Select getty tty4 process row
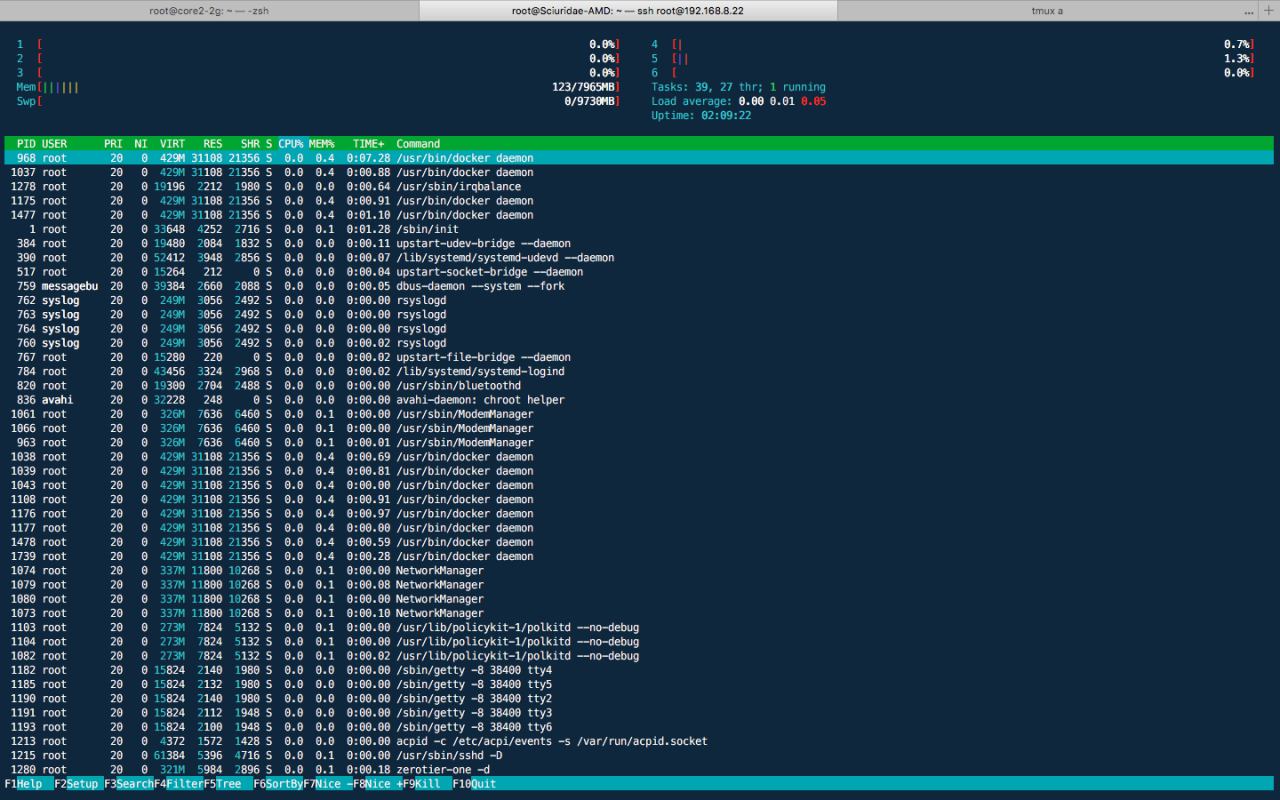Viewport: 1280px width, 800px height. pos(640,670)
